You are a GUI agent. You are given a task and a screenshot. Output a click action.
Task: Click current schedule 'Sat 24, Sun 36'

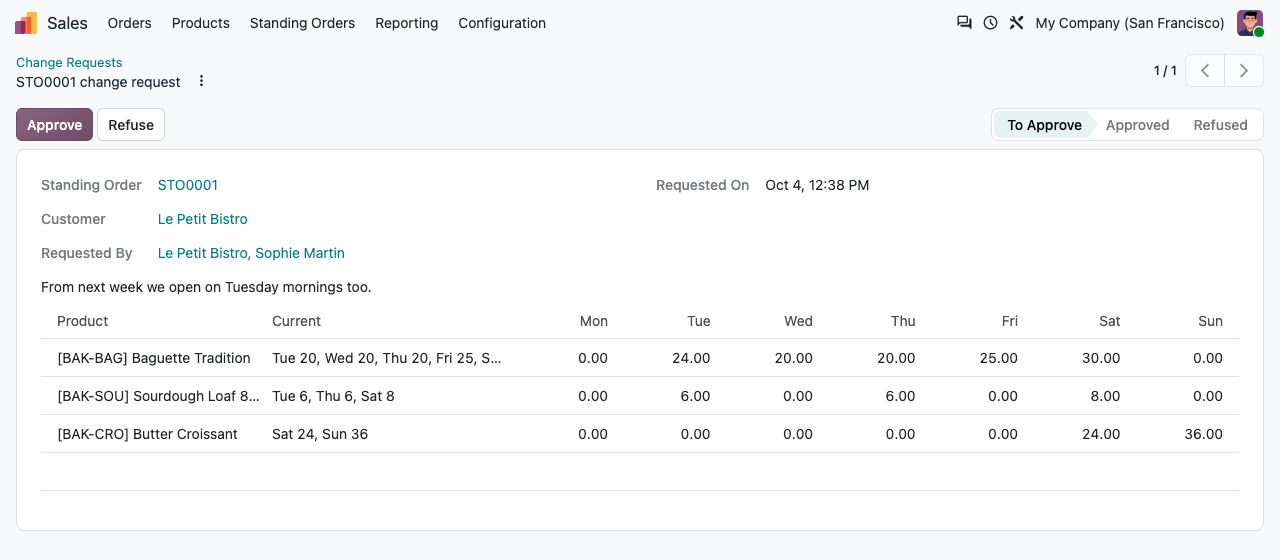click(320, 434)
